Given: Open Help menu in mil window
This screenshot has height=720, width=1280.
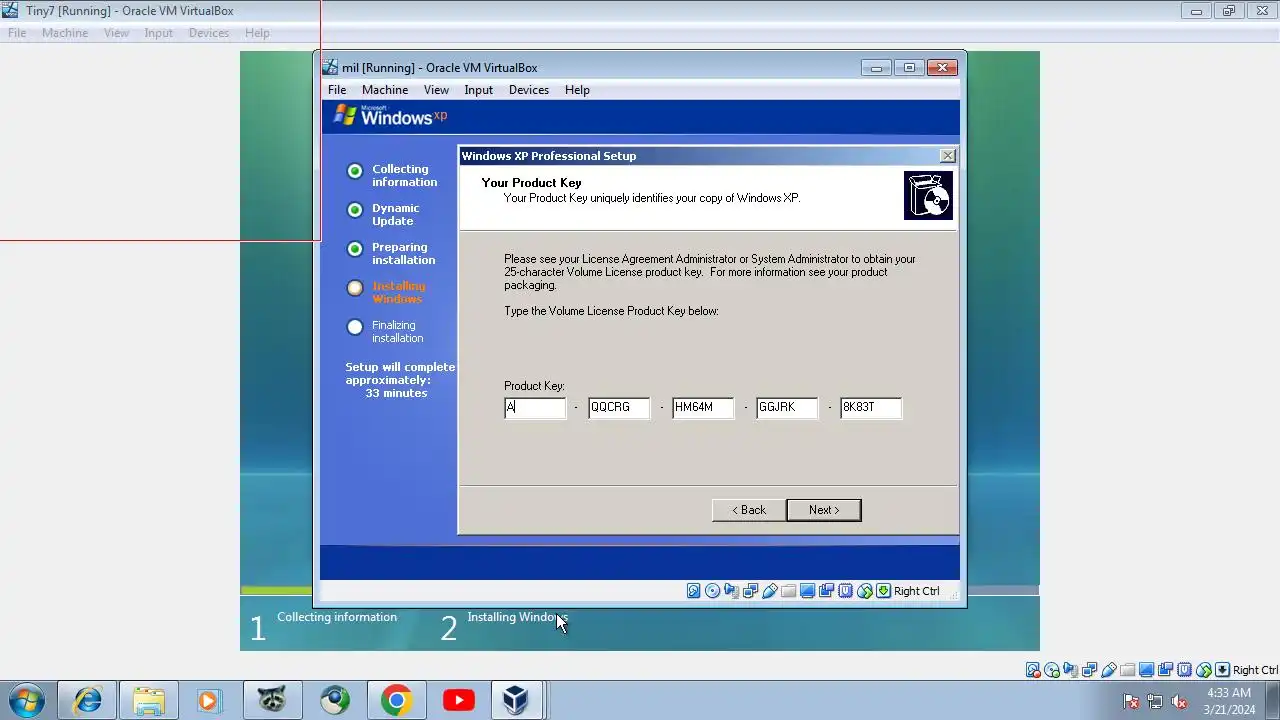Looking at the screenshot, I should (x=577, y=90).
